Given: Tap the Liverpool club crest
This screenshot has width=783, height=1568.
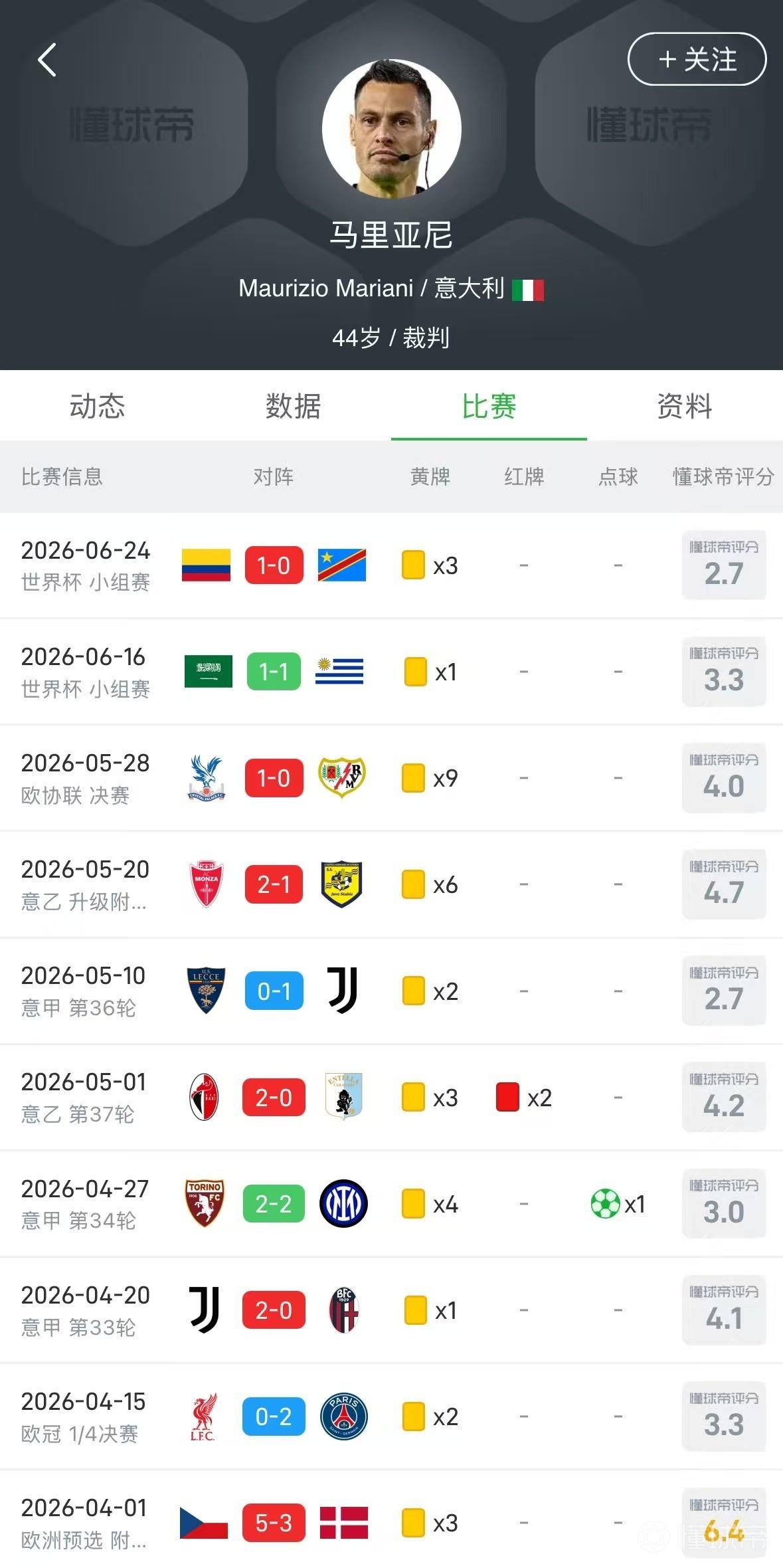Looking at the screenshot, I should click(203, 1417).
